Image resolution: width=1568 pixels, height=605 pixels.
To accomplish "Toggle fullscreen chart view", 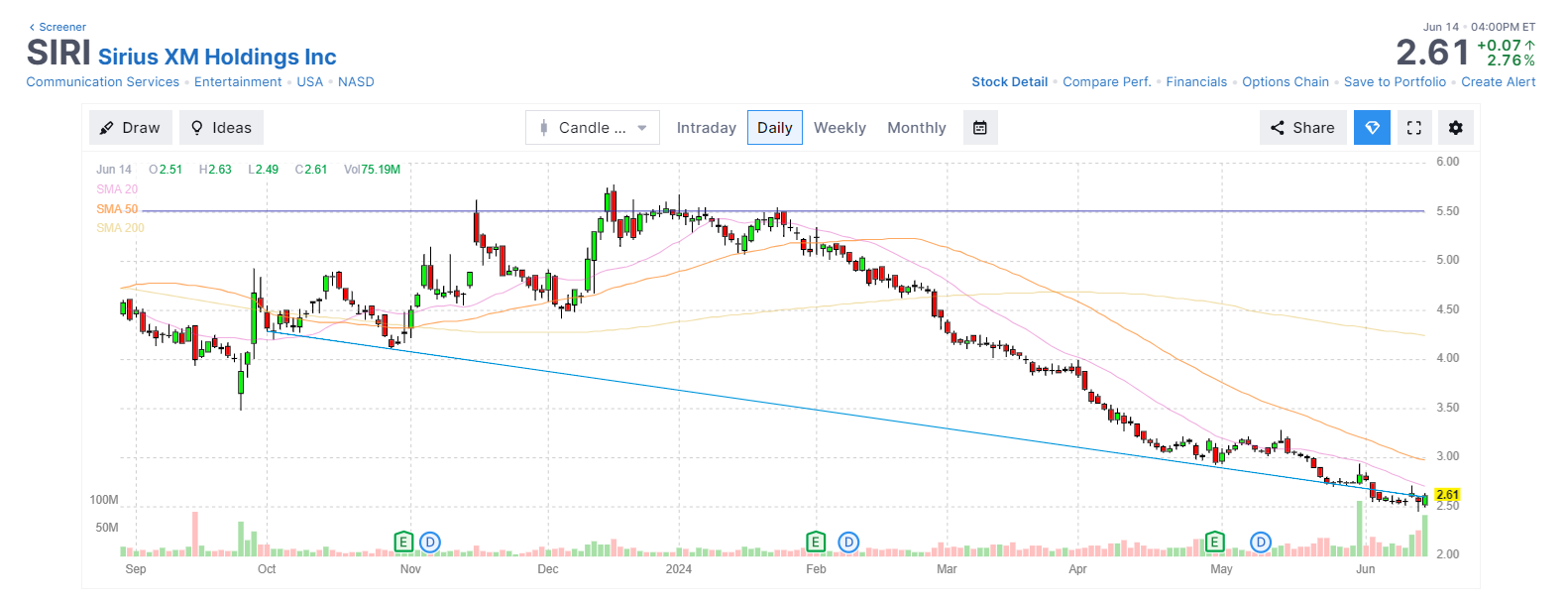I will (1414, 128).
